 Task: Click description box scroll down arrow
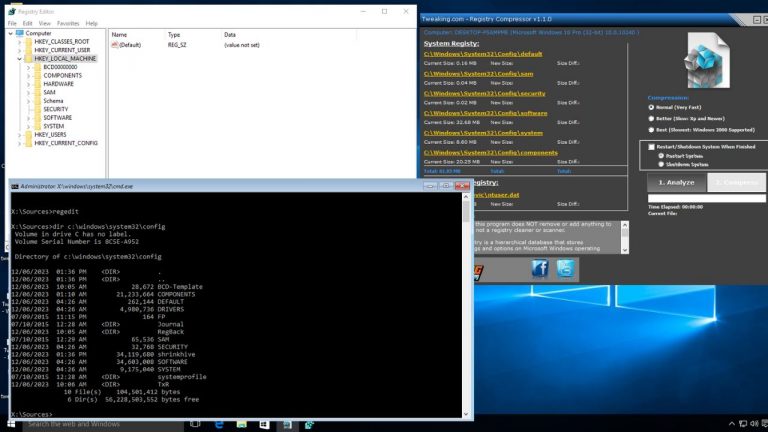tap(624, 250)
